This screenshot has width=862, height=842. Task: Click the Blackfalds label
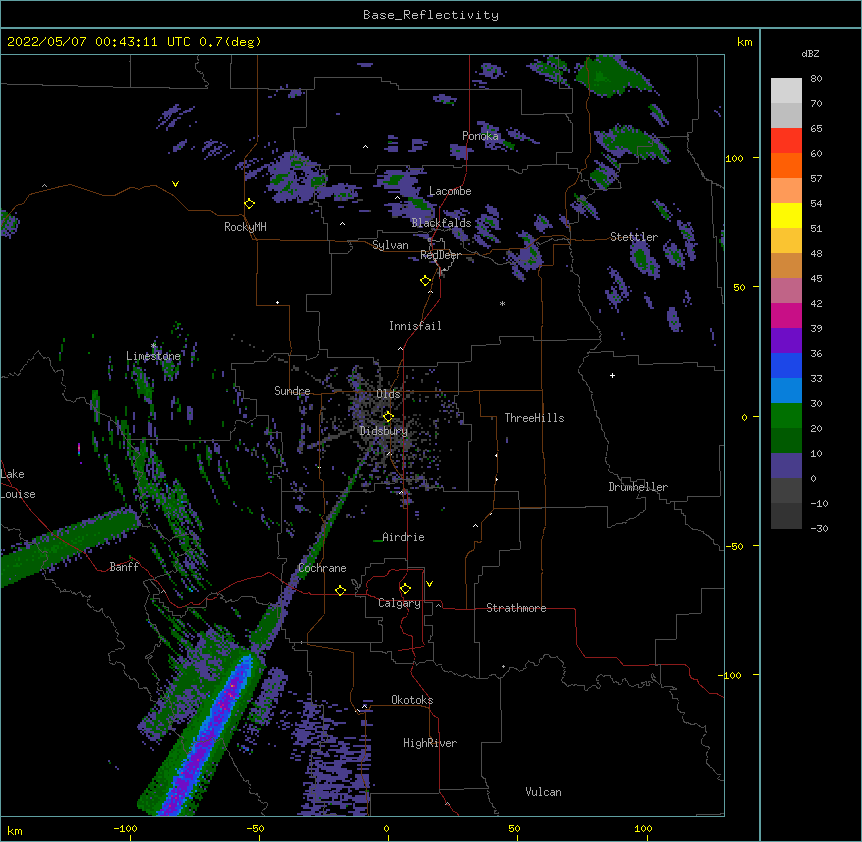(441, 223)
